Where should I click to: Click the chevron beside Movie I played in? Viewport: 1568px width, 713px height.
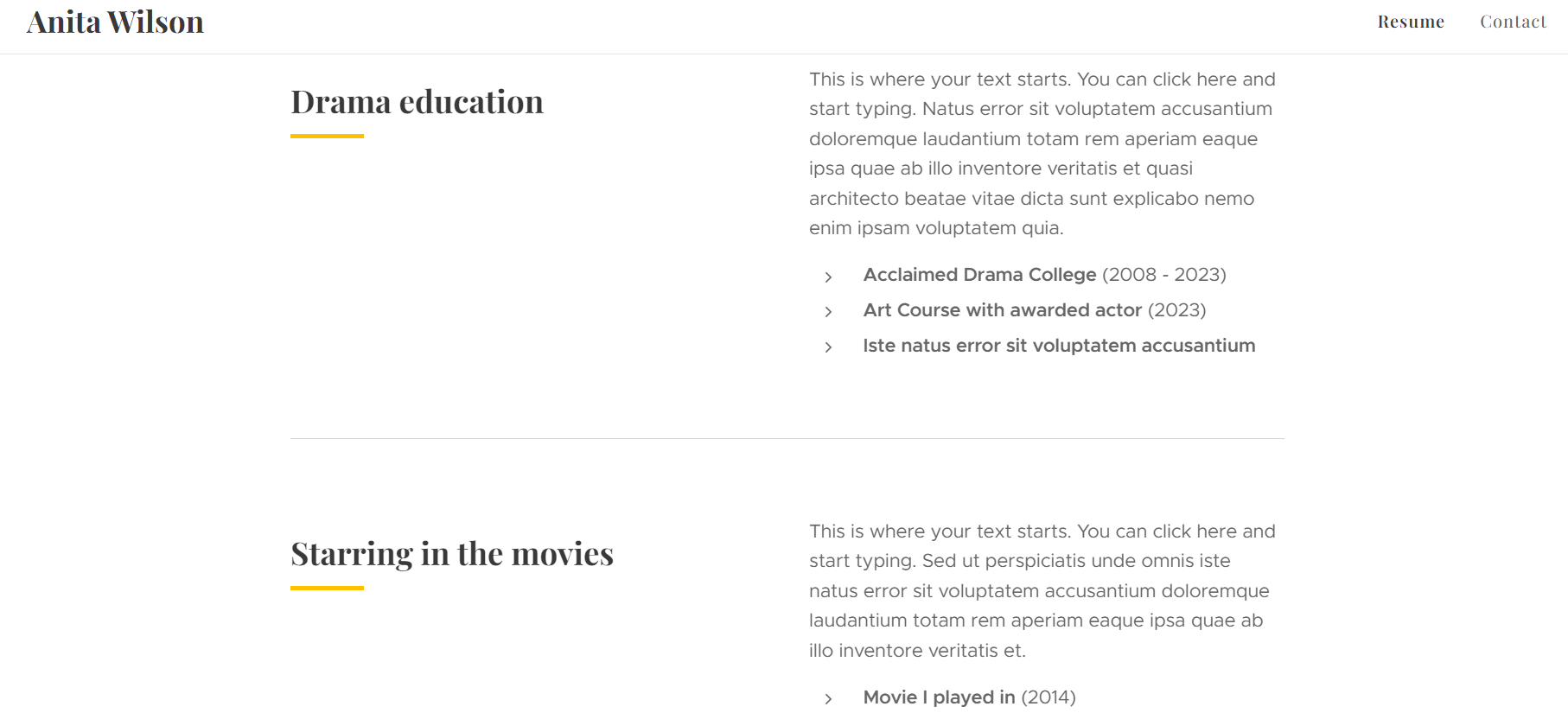click(827, 698)
